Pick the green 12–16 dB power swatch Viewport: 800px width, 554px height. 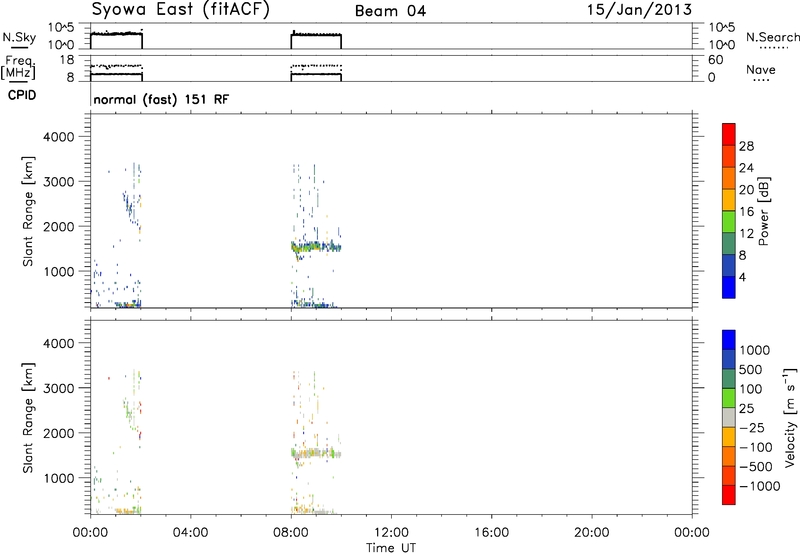729,221
